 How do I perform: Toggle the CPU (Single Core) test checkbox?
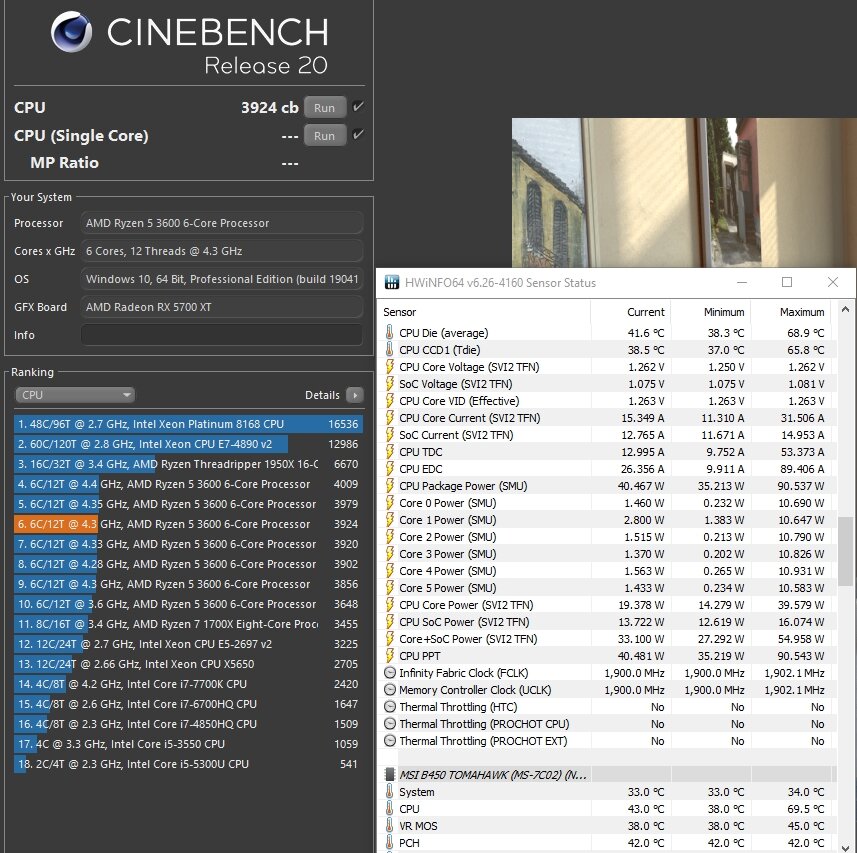point(358,134)
